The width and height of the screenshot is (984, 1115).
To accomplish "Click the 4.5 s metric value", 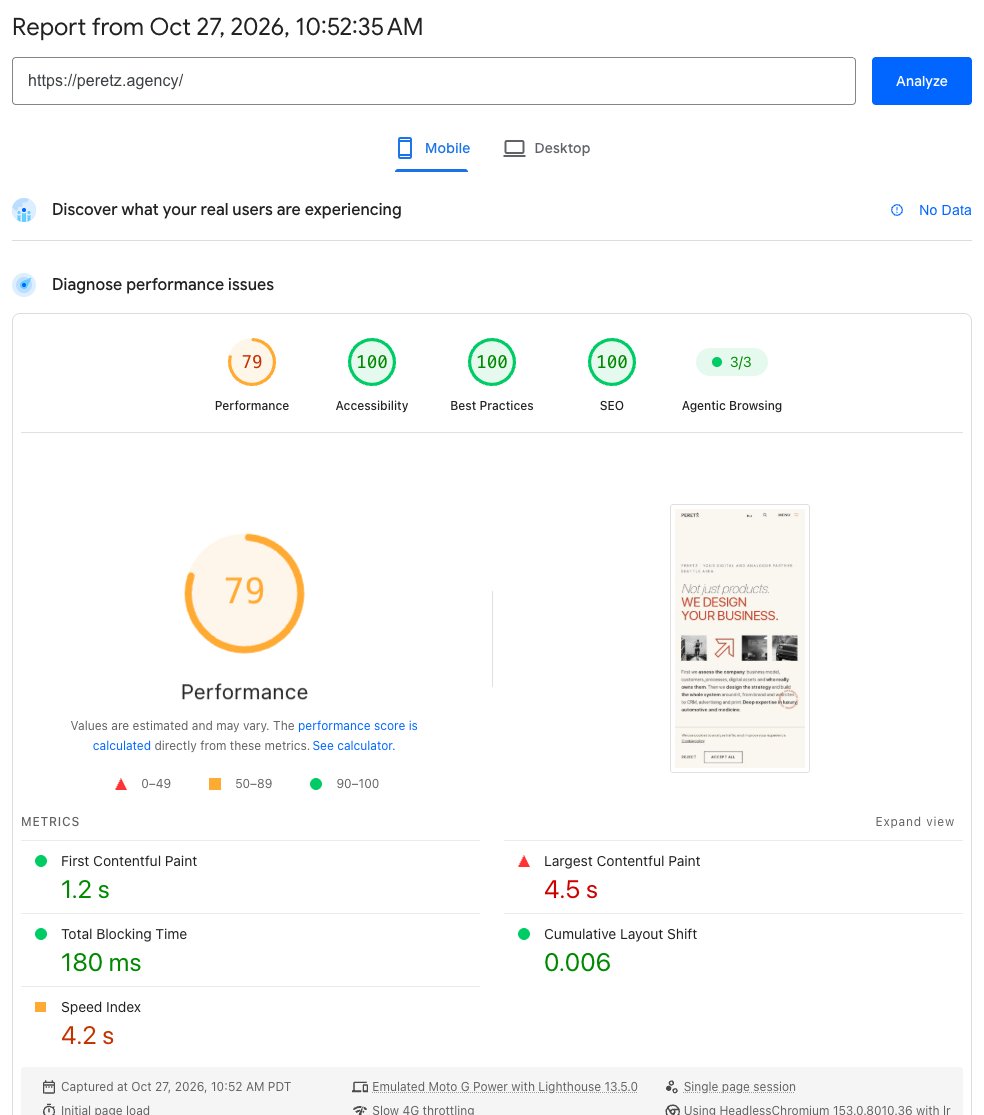I will (571, 890).
